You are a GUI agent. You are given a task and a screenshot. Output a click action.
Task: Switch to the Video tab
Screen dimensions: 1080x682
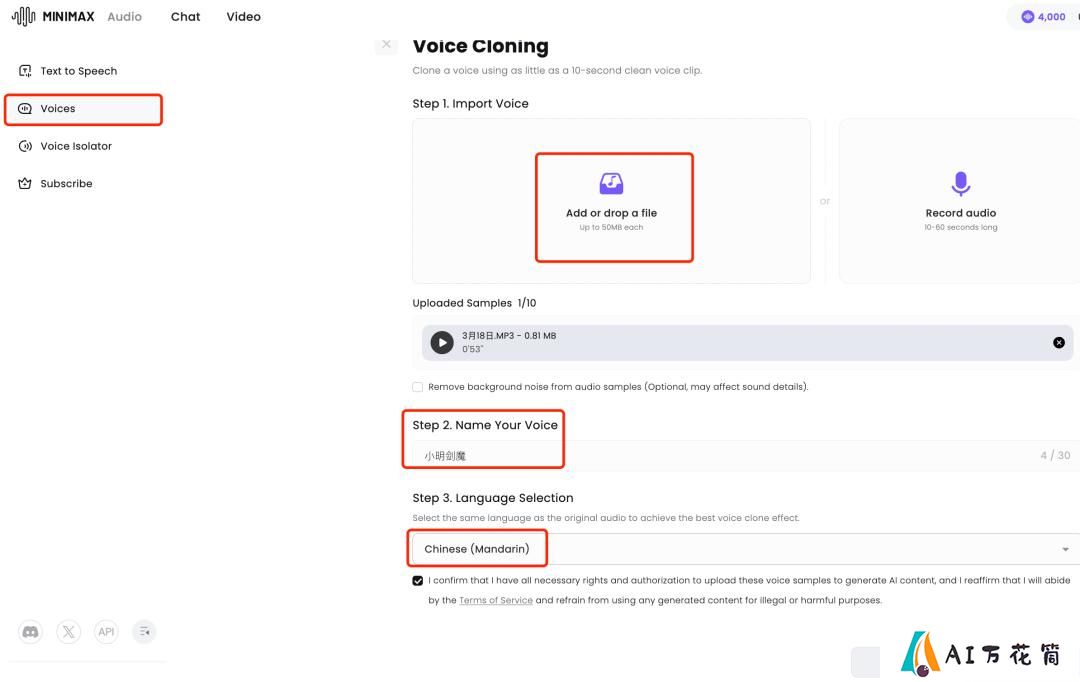pos(243,17)
